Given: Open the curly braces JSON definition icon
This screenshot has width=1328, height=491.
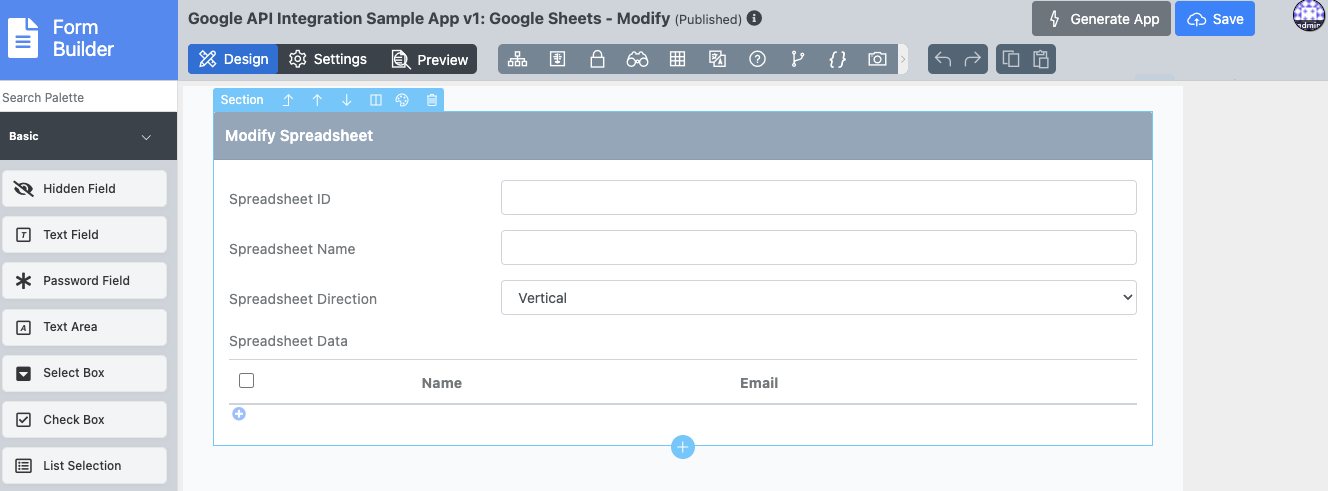Looking at the screenshot, I should coord(837,59).
